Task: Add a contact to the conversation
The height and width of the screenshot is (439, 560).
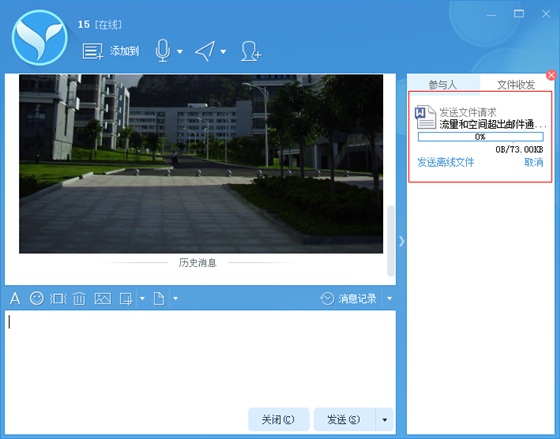Action: (251, 51)
